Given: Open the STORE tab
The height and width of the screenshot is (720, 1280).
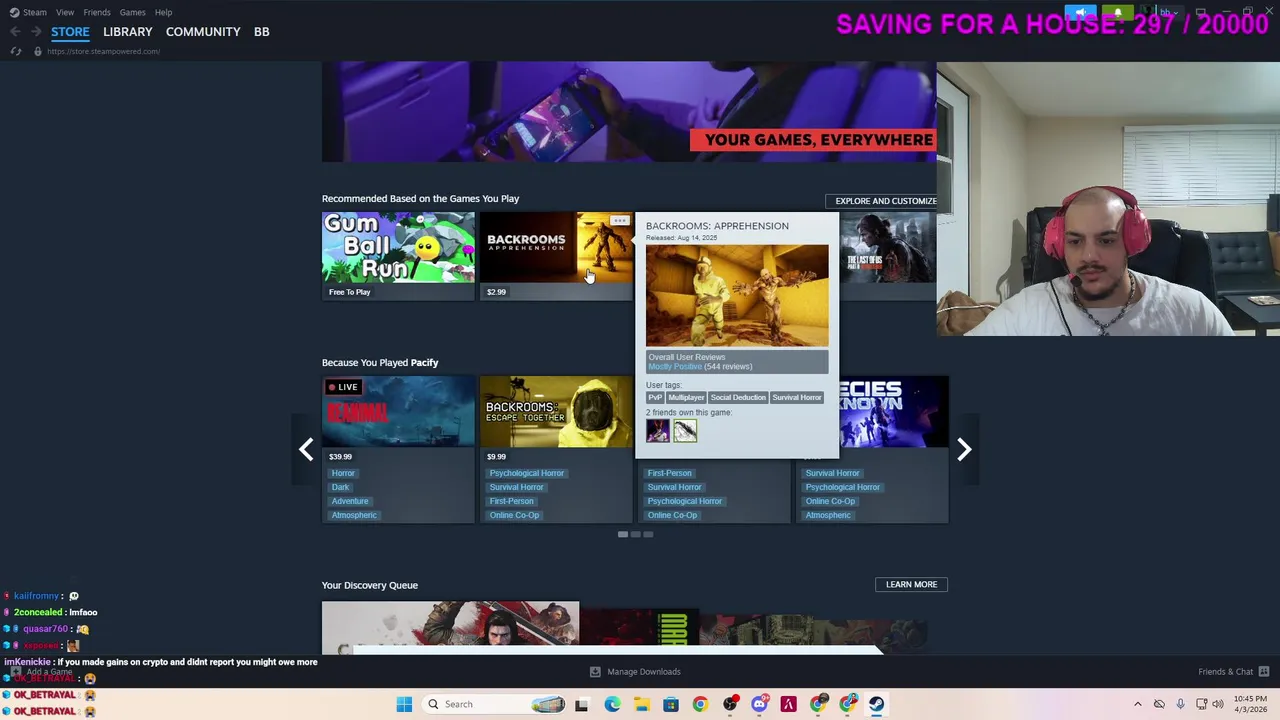Looking at the screenshot, I should [x=70, y=32].
